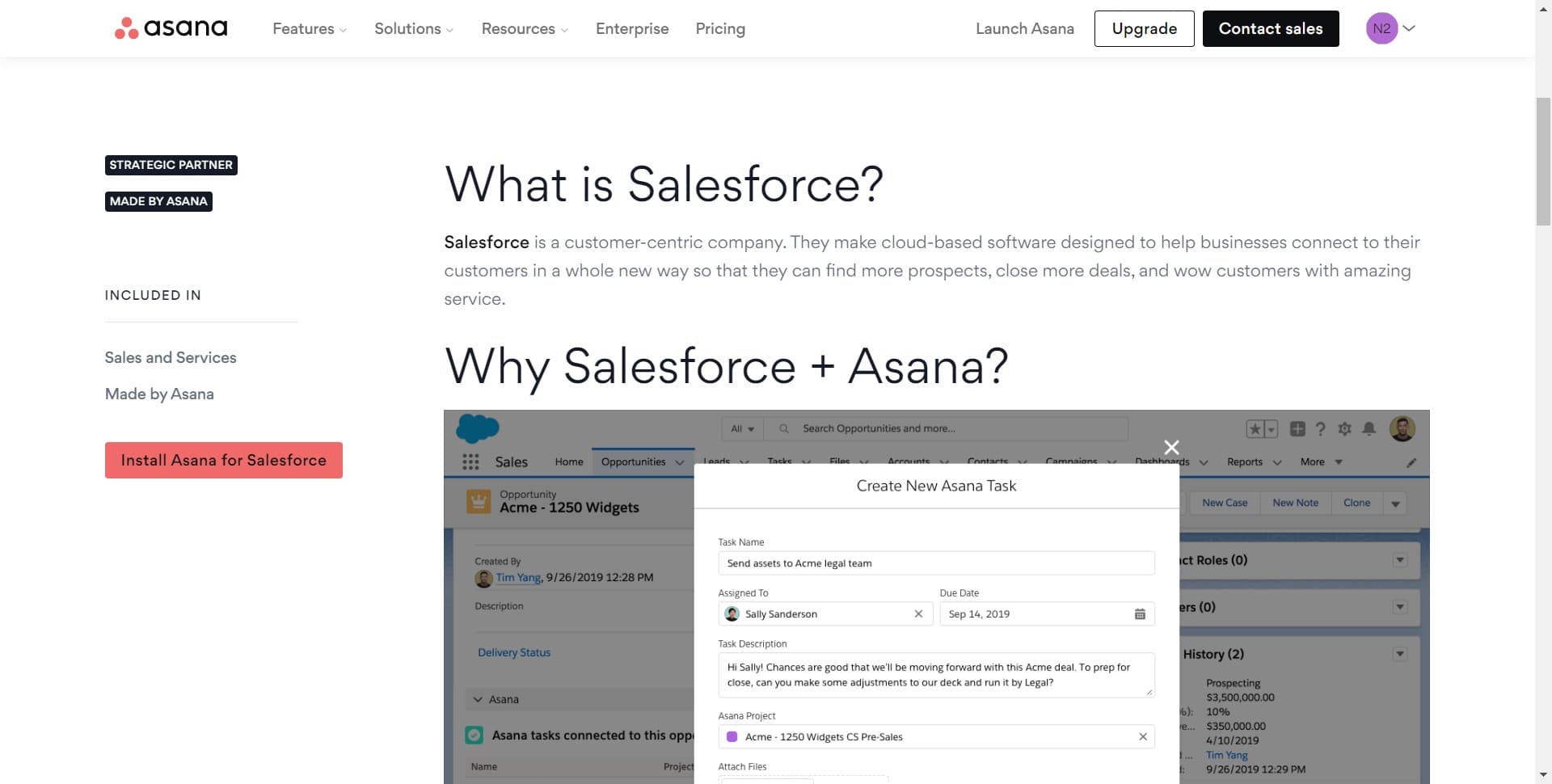Viewport: 1552px width, 784px height.
Task: Switch to the Opportunities tab in Salesforce
Action: click(633, 461)
